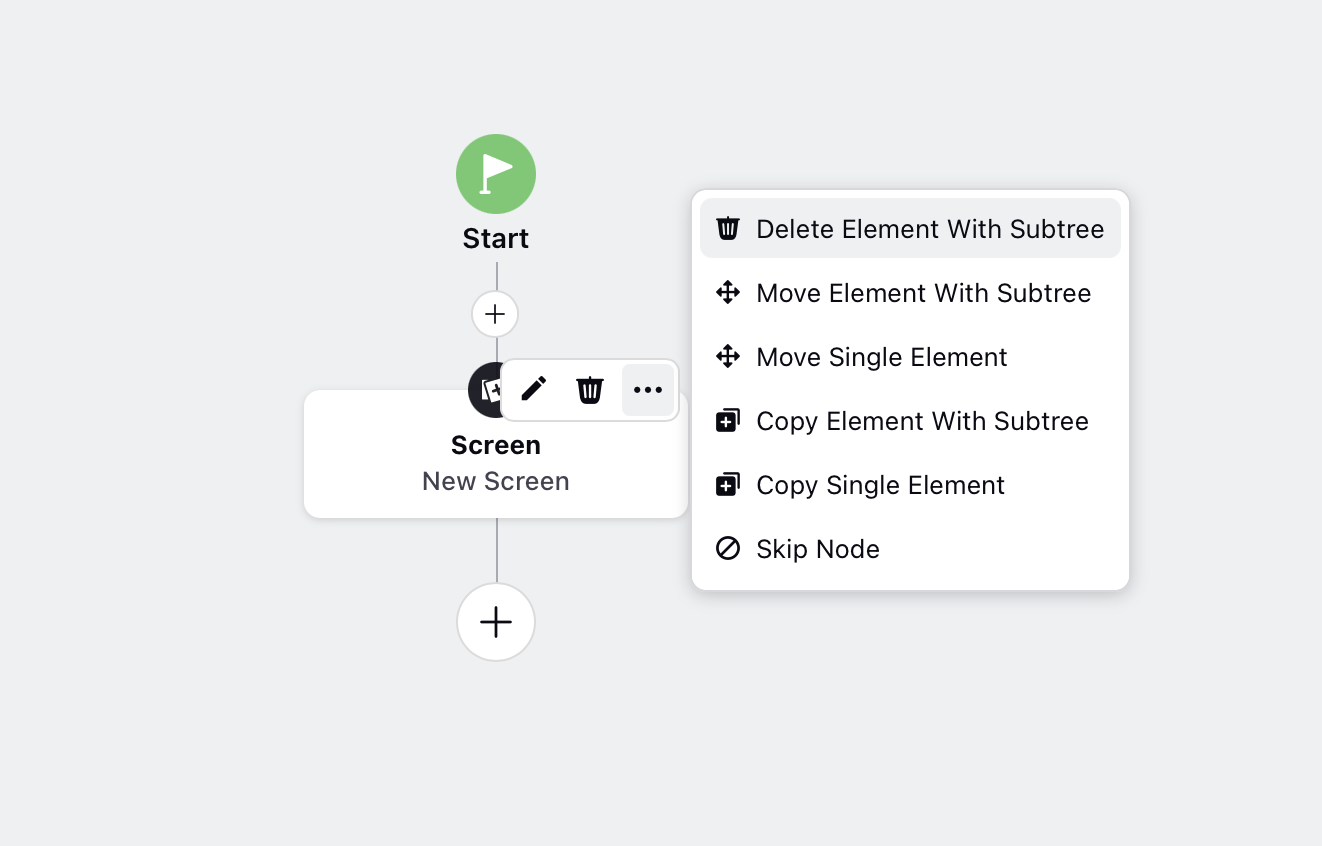
Task: Choose Copy Element With Subtree
Action: point(910,421)
